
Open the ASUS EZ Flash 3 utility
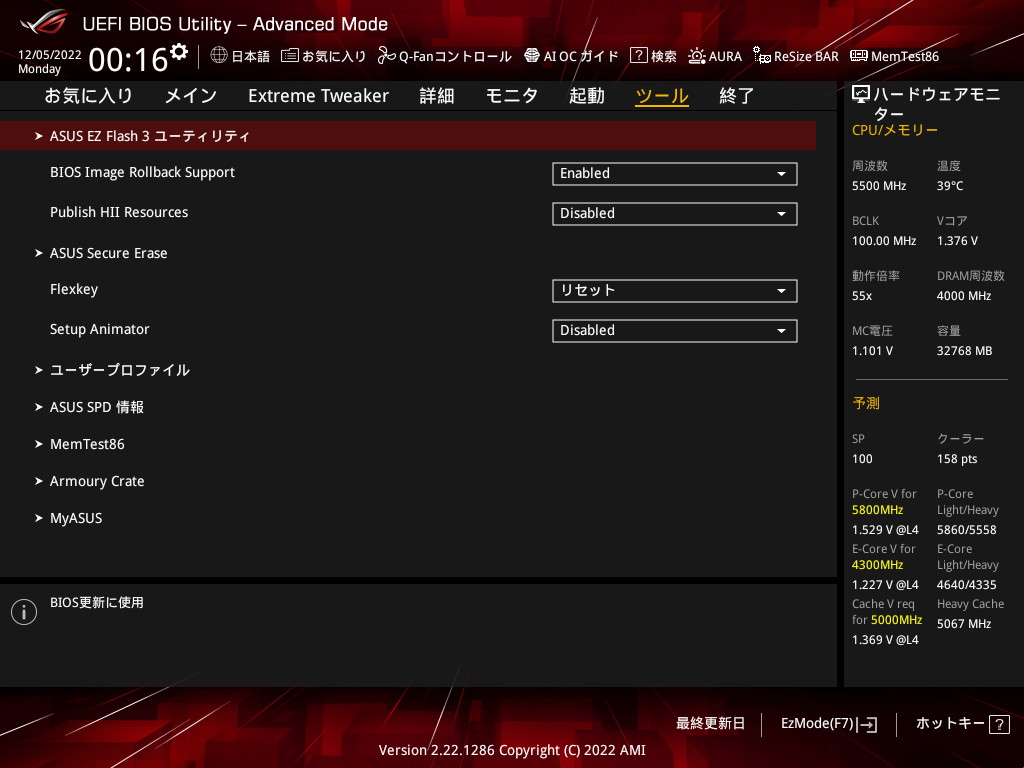pyautogui.click(x=150, y=136)
